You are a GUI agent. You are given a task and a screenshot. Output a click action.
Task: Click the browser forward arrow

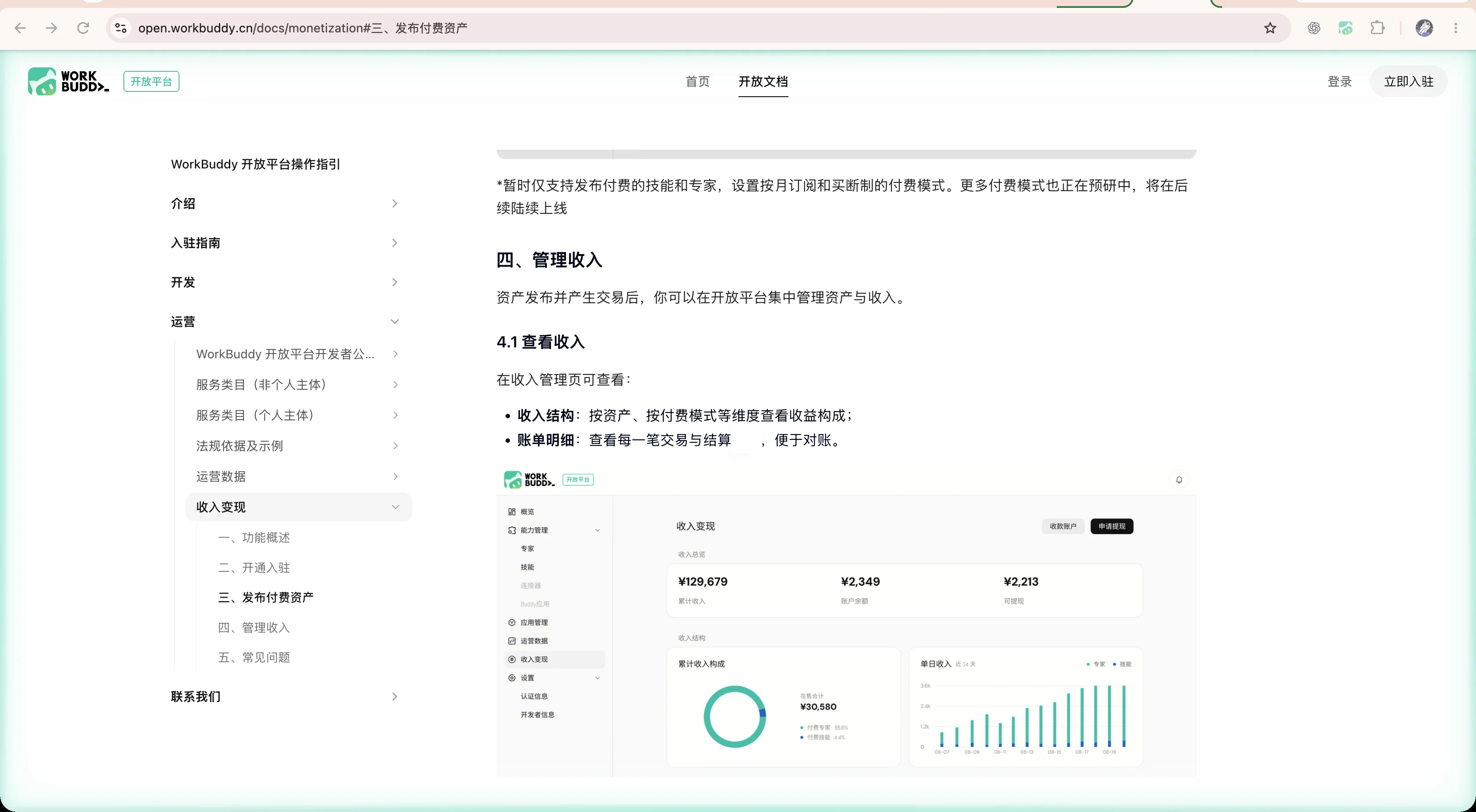(52, 28)
